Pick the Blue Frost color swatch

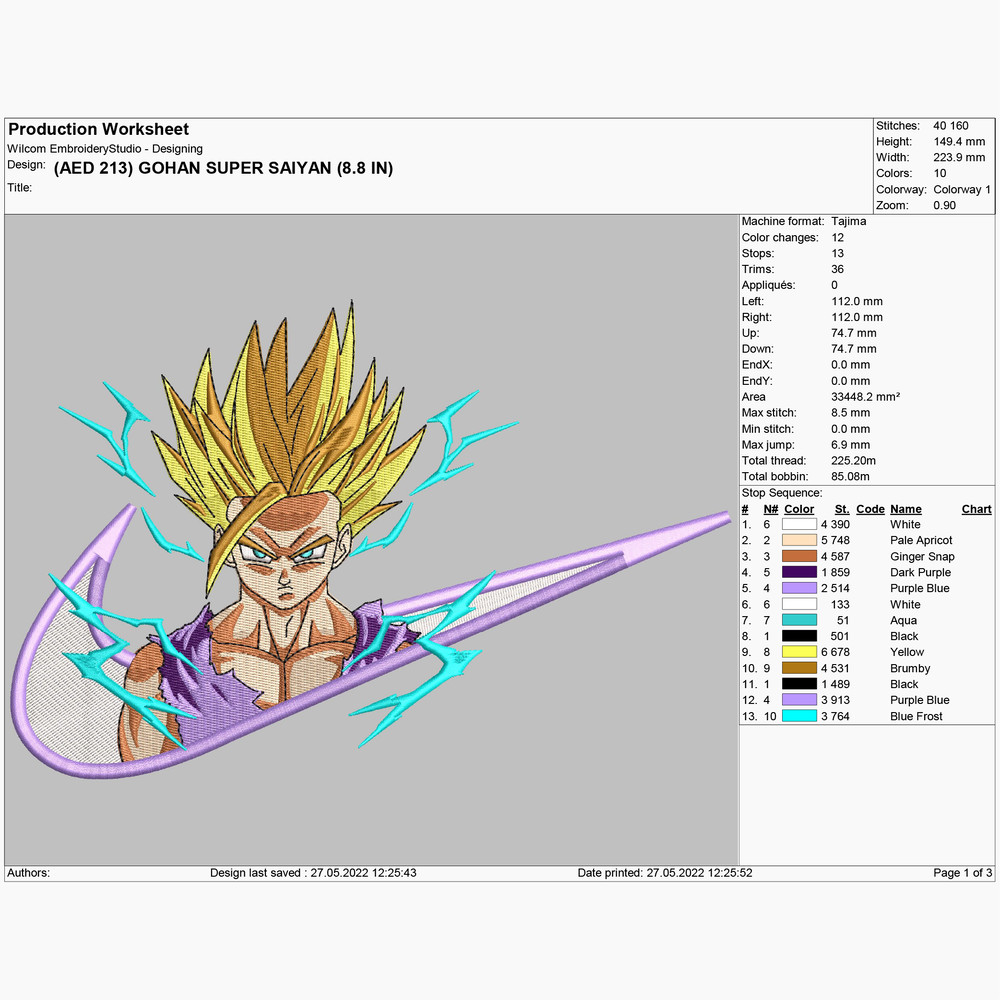[799, 716]
